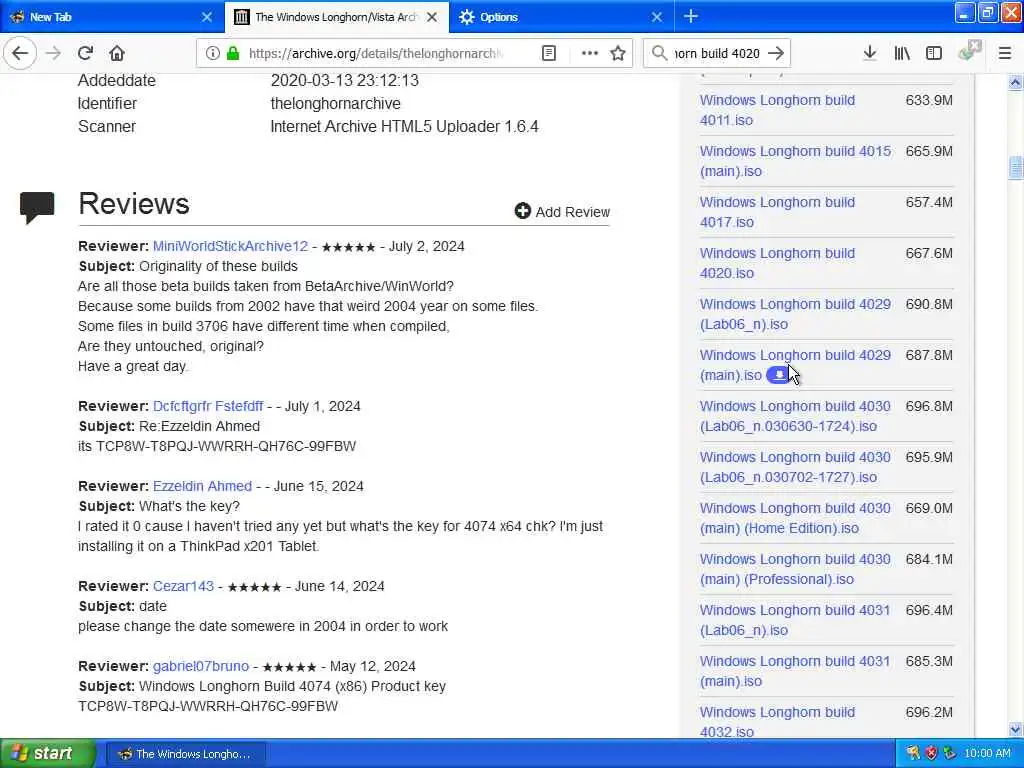The width and height of the screenshot is (1024, 768).
Task: Close the Options tab
Action: tap(657, 17)
